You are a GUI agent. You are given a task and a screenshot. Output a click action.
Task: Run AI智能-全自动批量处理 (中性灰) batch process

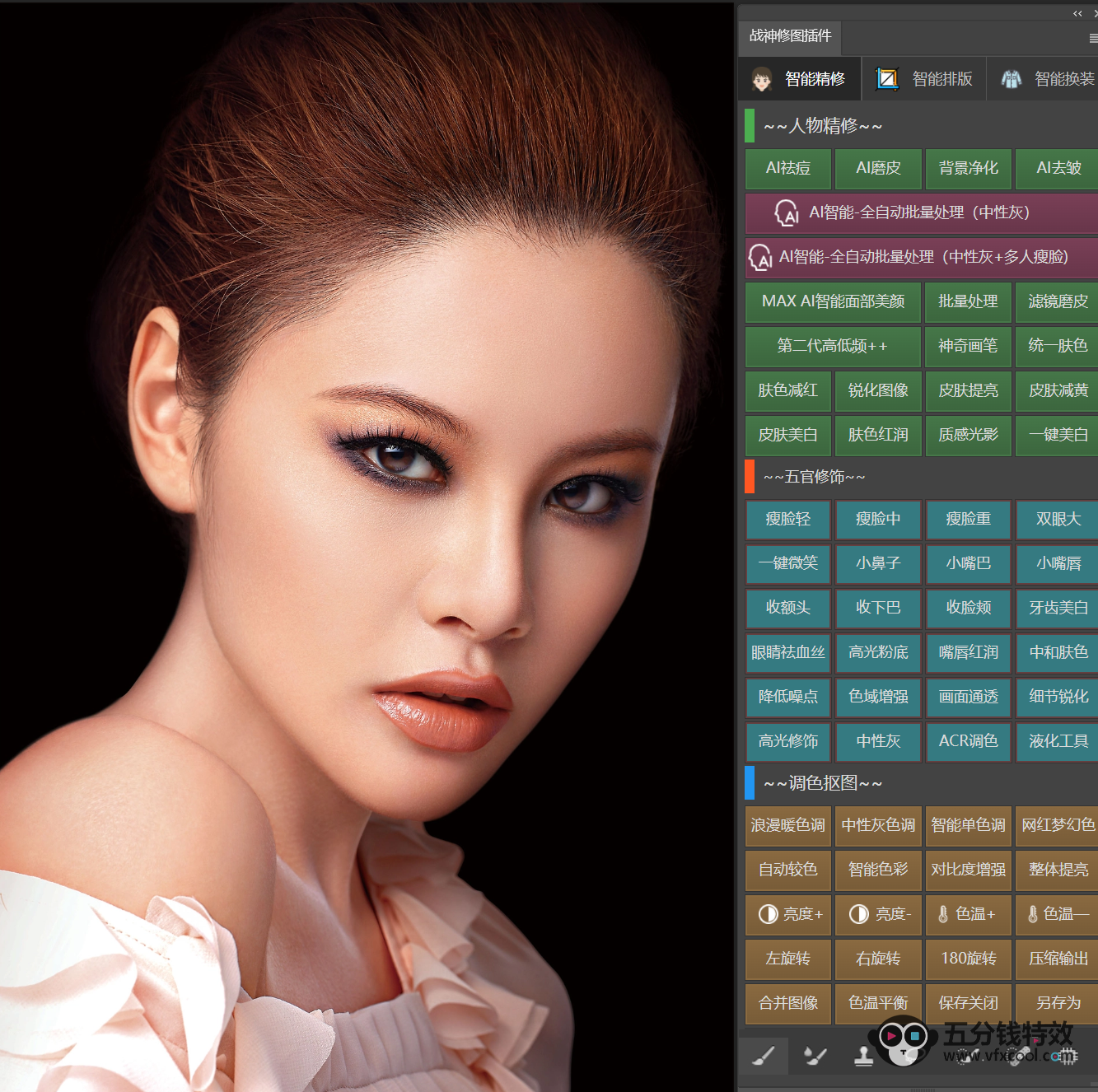pyautogui.click(x=920, y=212)
